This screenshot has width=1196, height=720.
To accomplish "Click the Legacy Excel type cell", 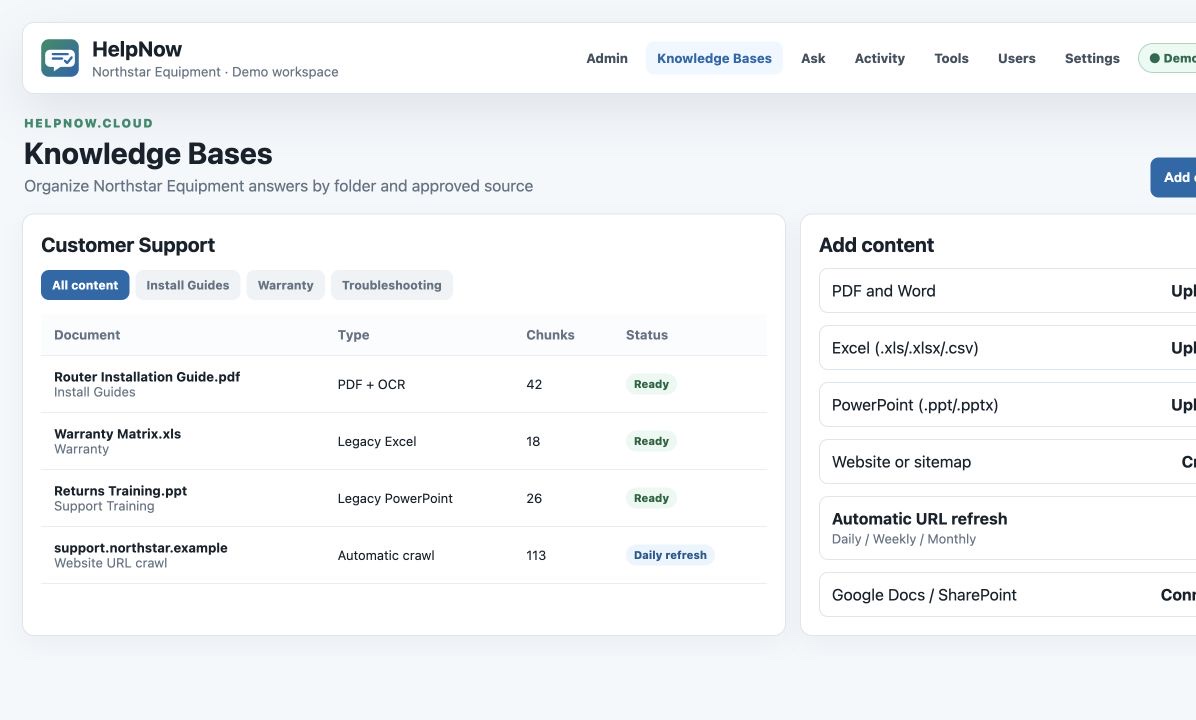I will (377, 442).
